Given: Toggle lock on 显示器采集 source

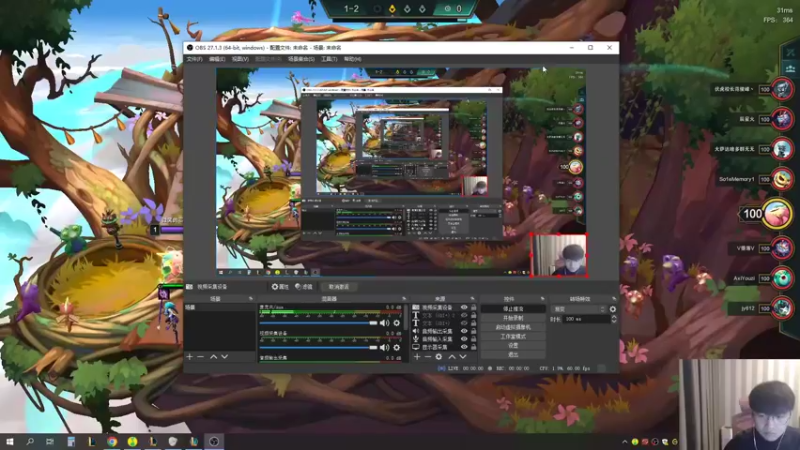Looking at the screenshot, I should point(473,347).
